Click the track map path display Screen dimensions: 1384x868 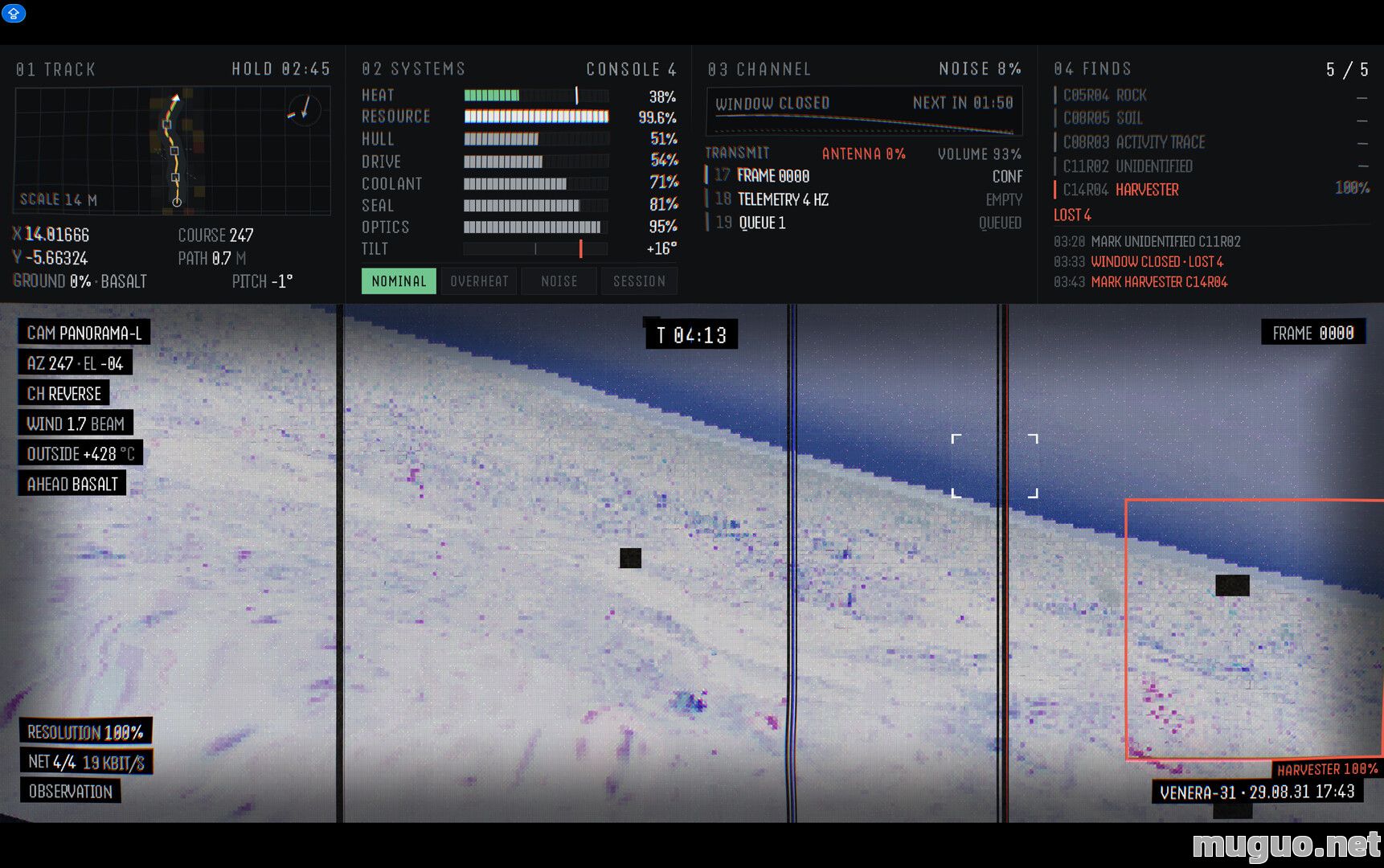coord(172,150)
